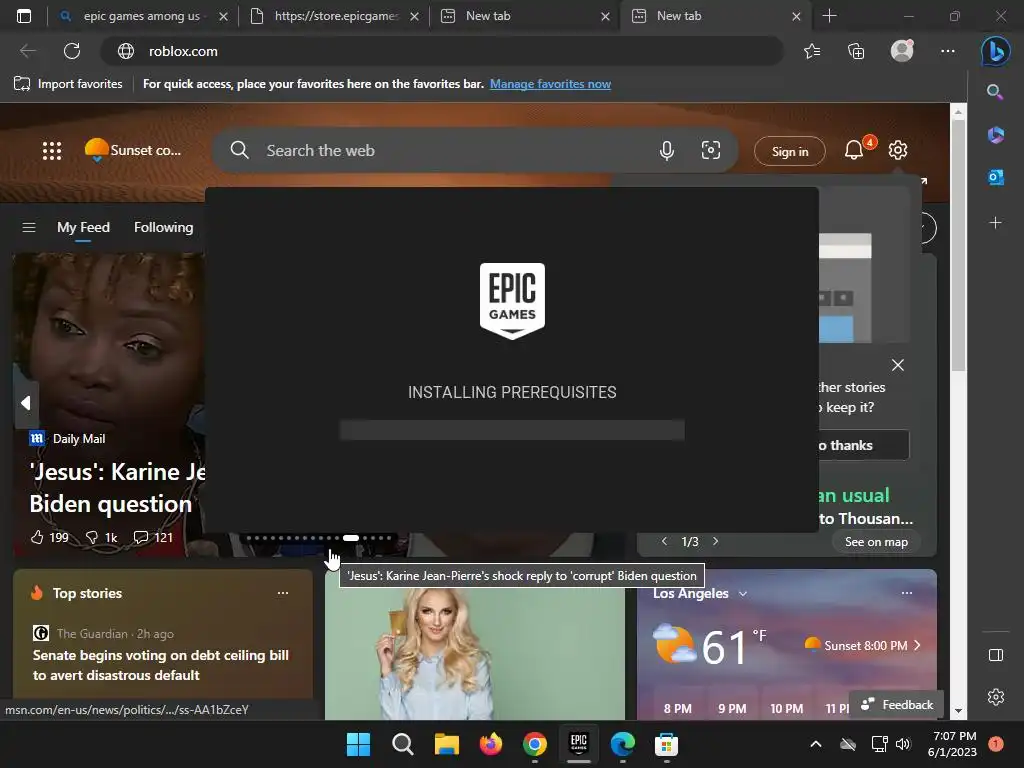Open the MSN app launcher grid
Image resolution: width=1024 pixels, height=768 pixels.
click(x=52, y=151)
